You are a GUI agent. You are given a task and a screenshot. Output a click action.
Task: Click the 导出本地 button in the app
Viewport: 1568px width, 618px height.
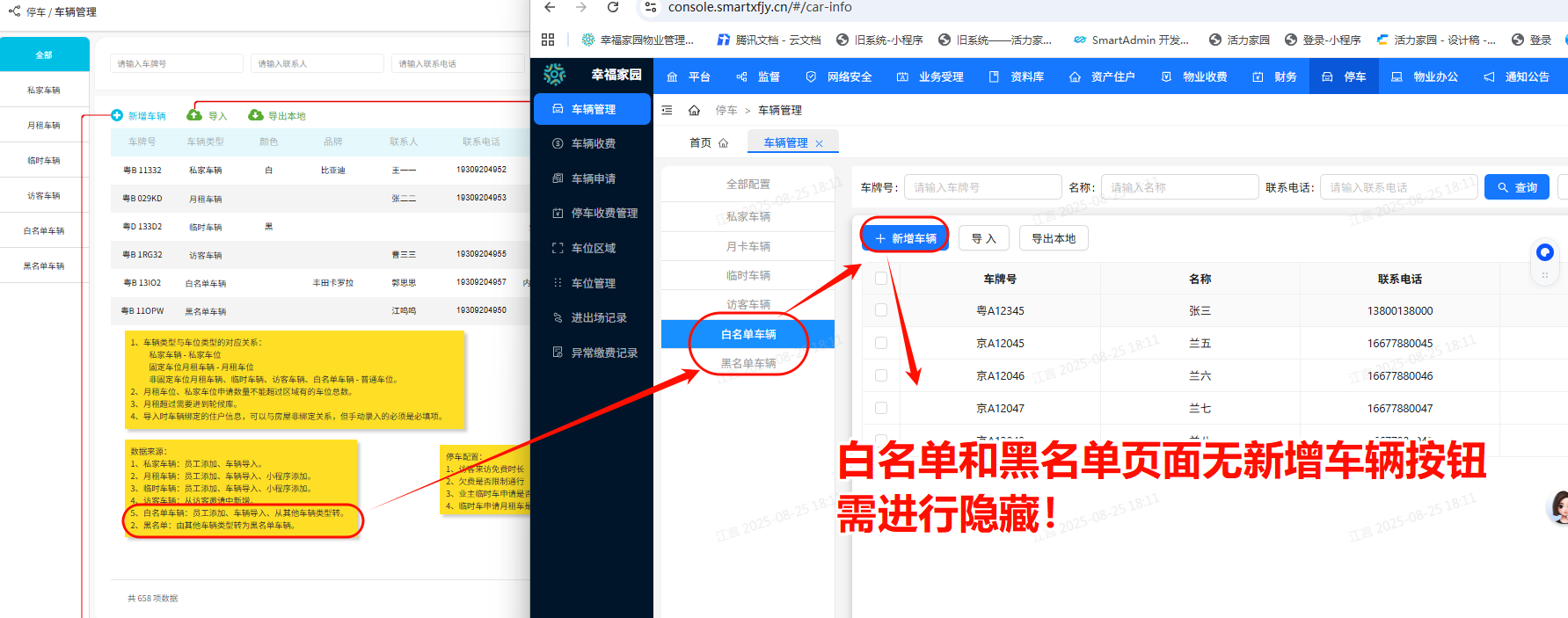(x=1054, y=238)
